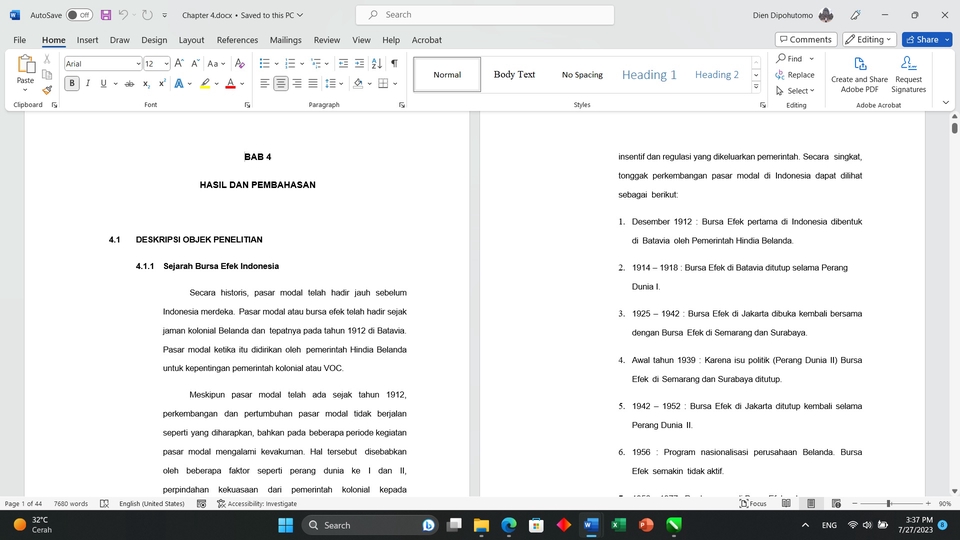Open line spacing dropdown
The width and height of the screenshot is (960, 540).
tap(334, 83)
